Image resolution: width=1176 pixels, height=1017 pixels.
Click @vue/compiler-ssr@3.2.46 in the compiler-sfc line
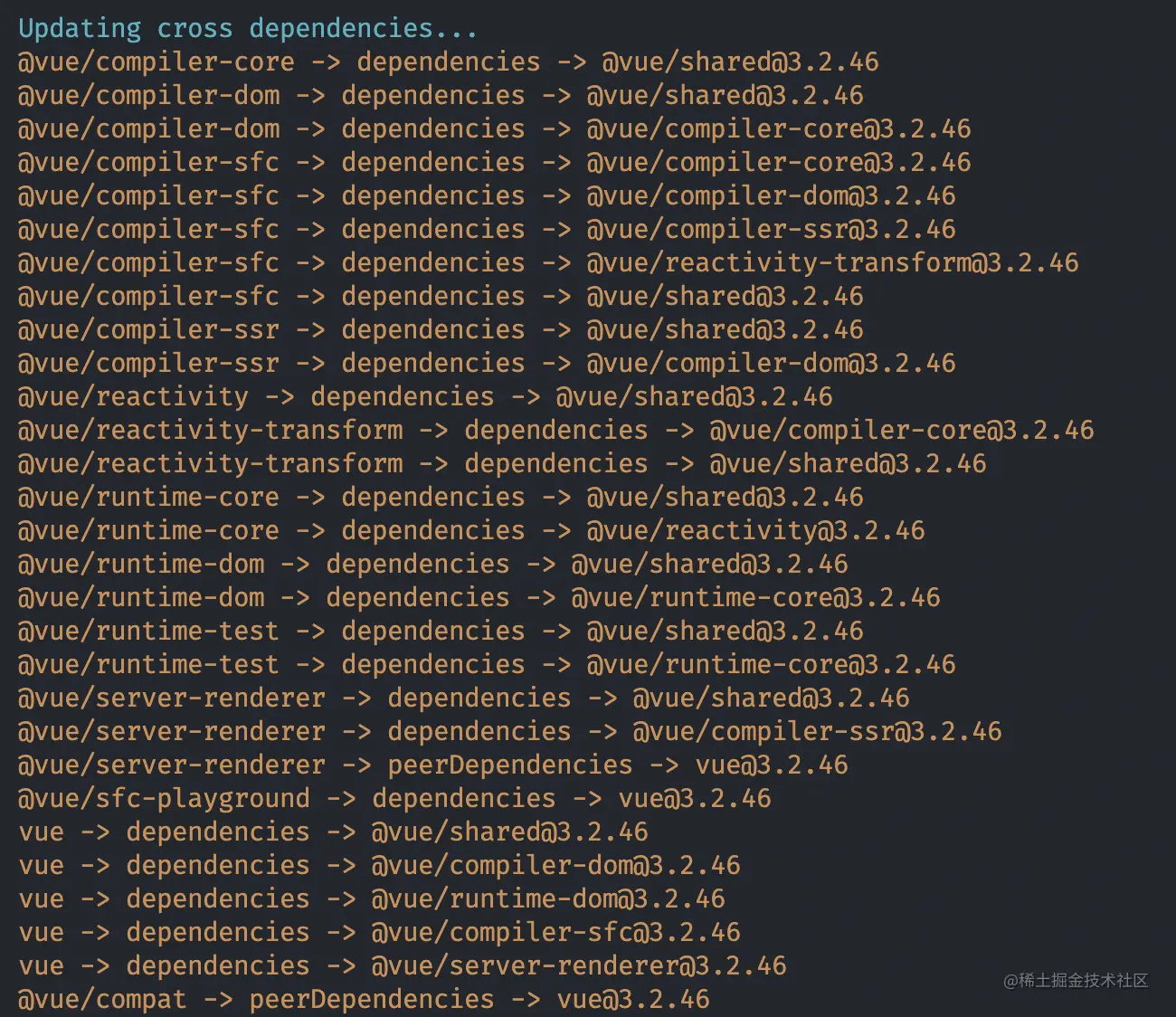point(771,229)
